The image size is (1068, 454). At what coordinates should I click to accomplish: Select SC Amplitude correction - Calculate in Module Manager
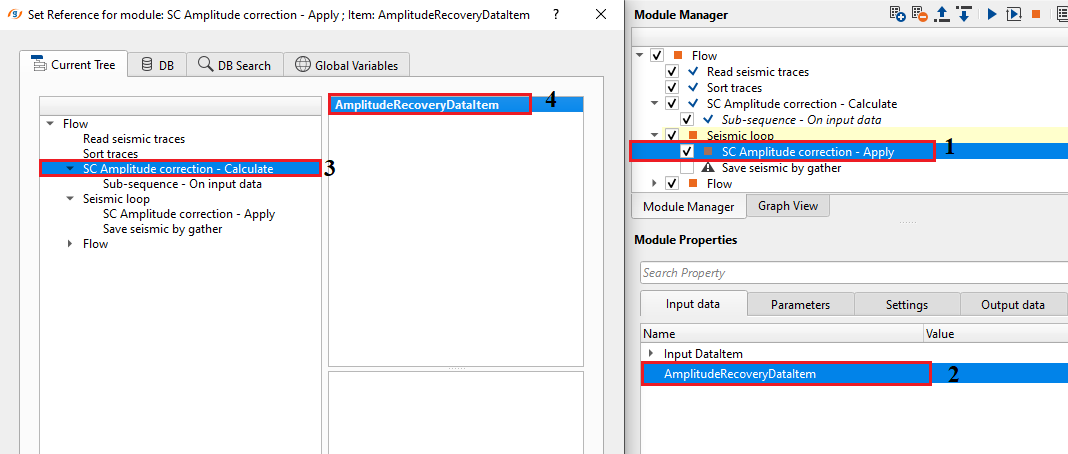[x=802, y=103]
